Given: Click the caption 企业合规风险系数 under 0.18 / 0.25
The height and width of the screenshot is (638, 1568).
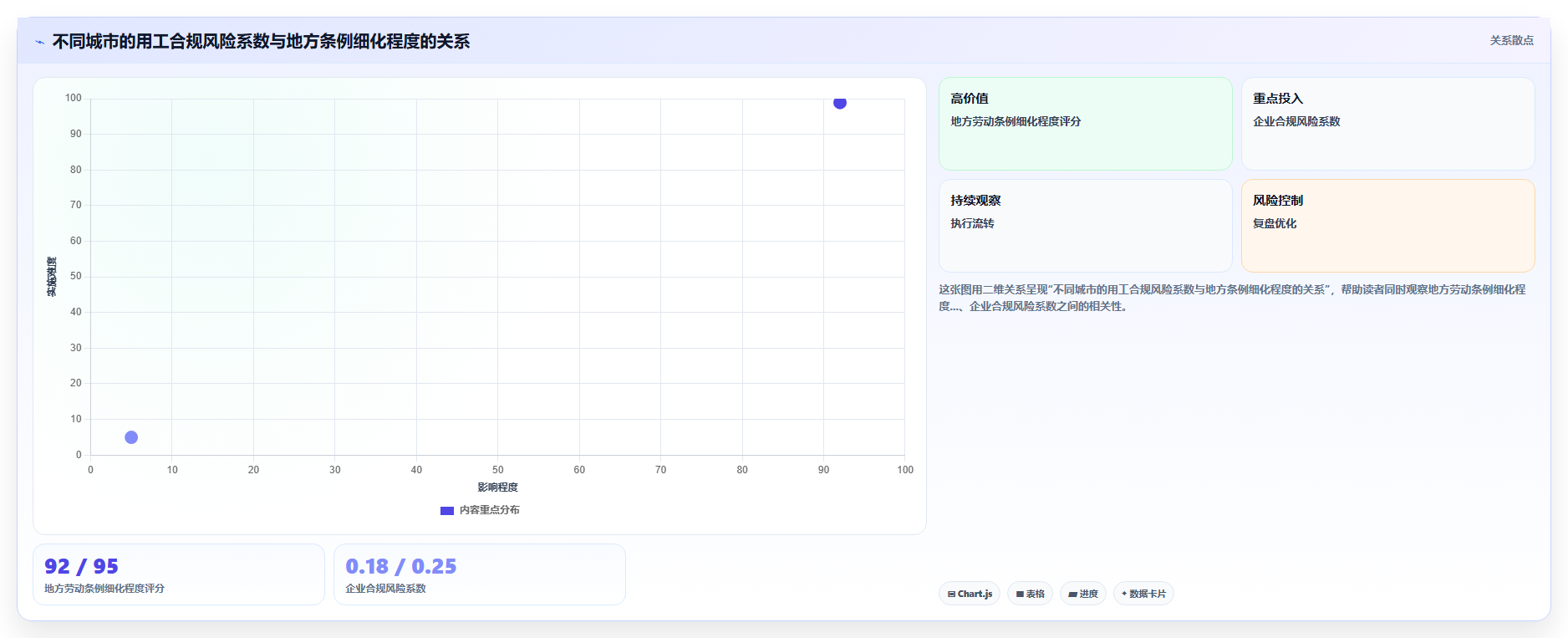Looking at the screenshot, I should 385,589.
